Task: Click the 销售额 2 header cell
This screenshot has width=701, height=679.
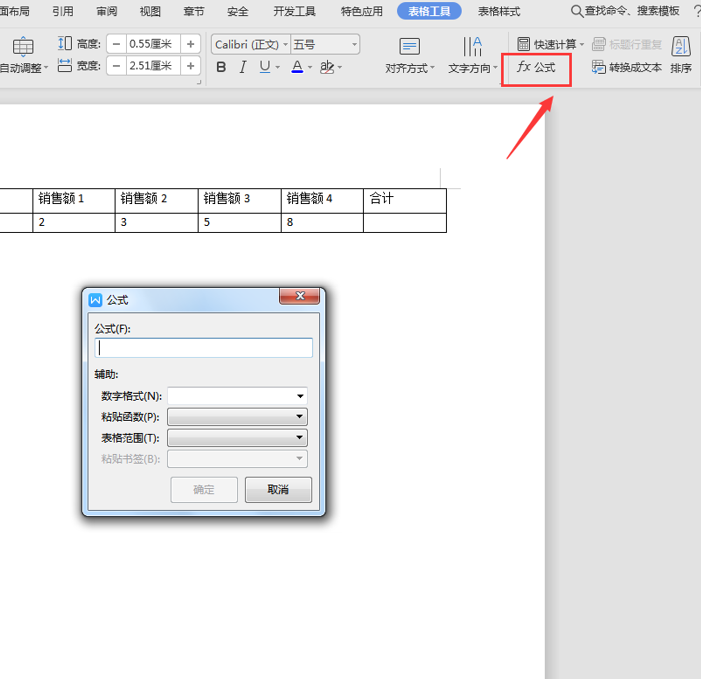Action: (156, 200)
